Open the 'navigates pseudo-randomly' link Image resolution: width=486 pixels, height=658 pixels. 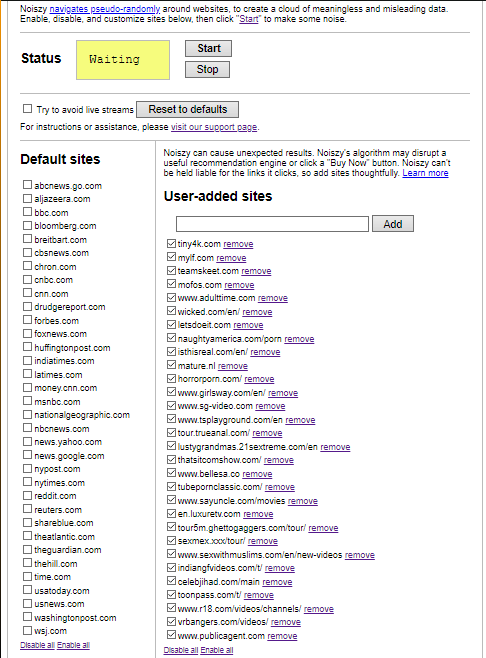coord(105,8)
